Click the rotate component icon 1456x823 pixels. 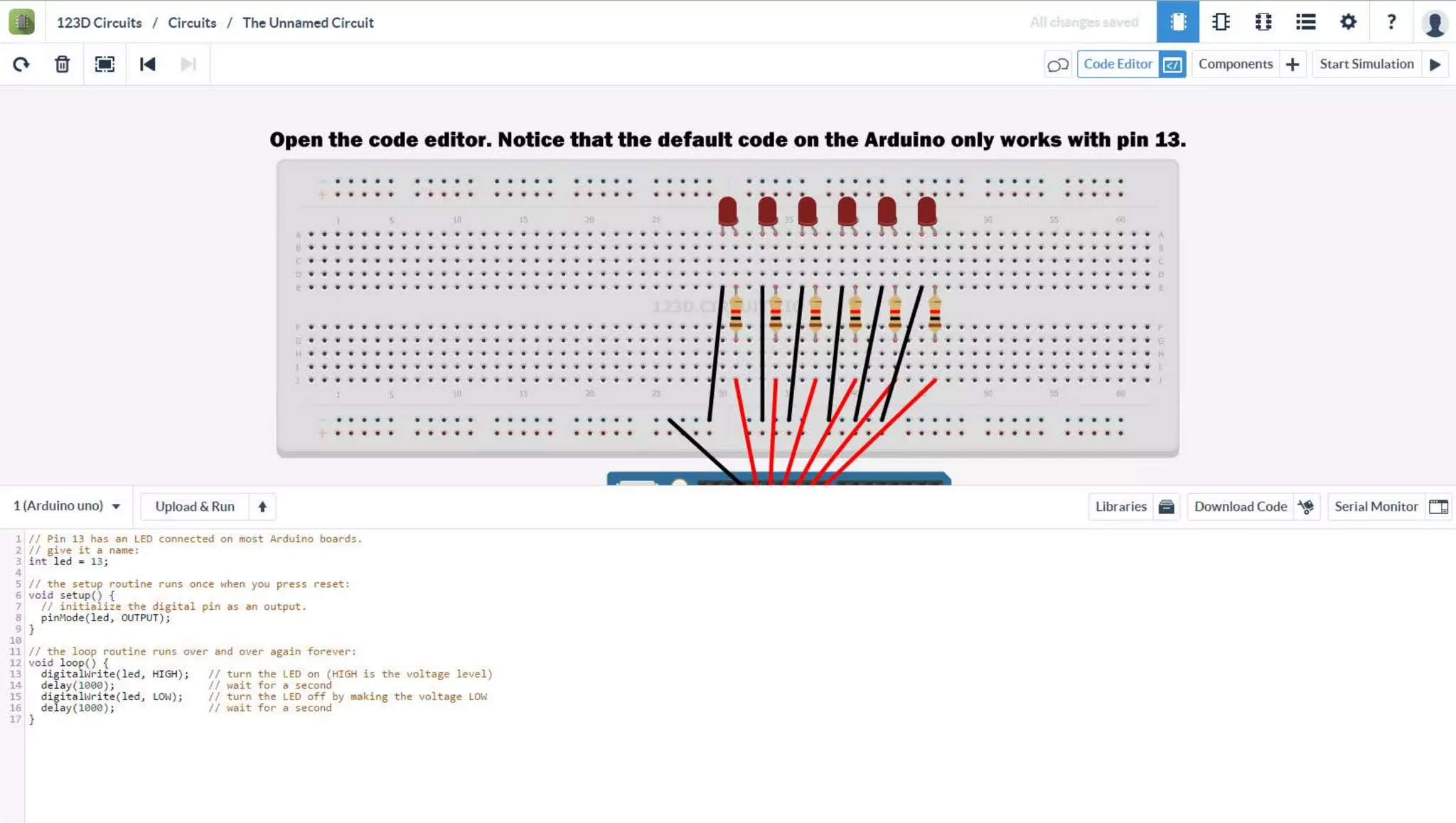click(21, 65)
